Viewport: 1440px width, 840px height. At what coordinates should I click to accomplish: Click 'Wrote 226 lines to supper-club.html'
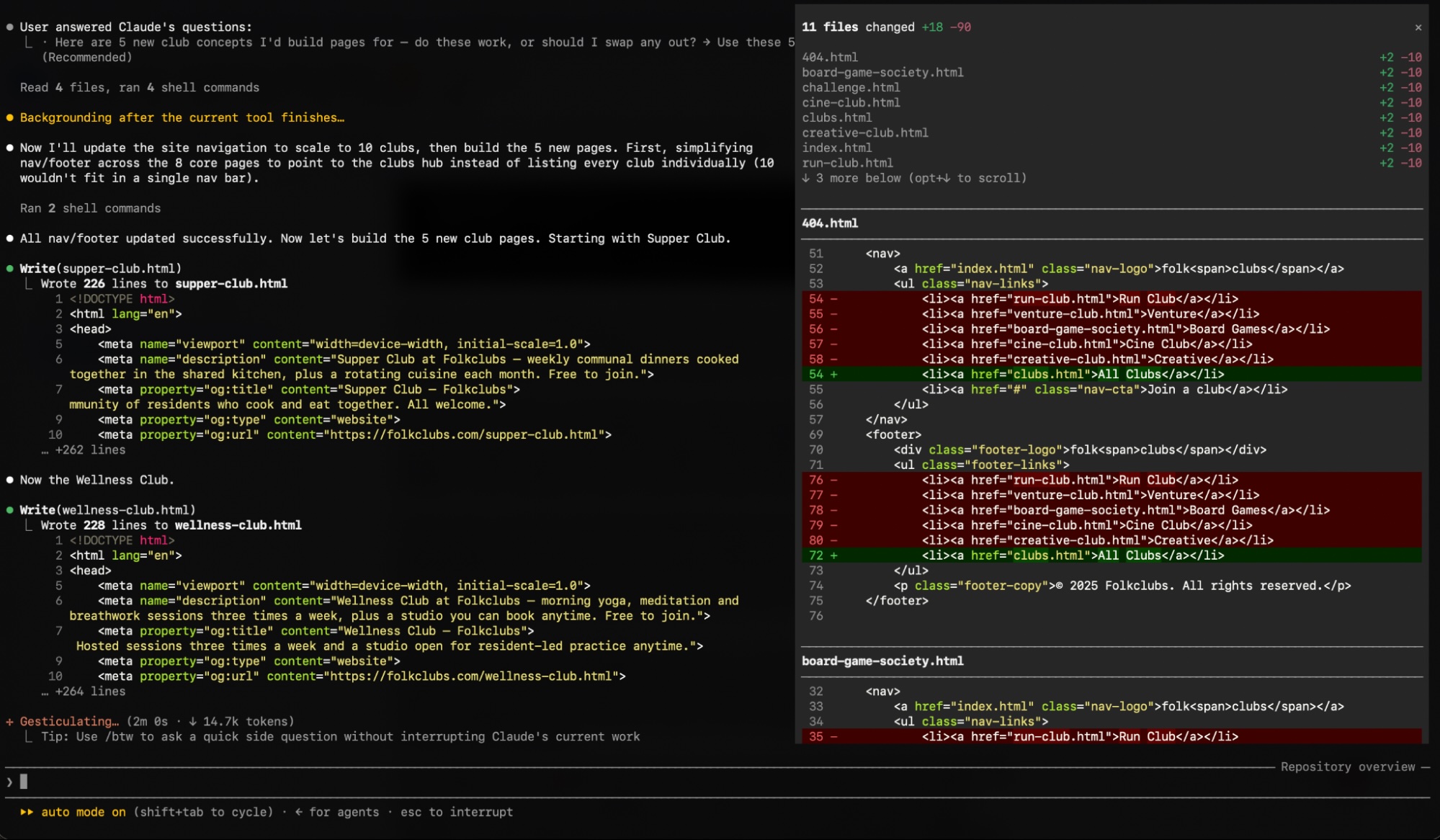164,284
